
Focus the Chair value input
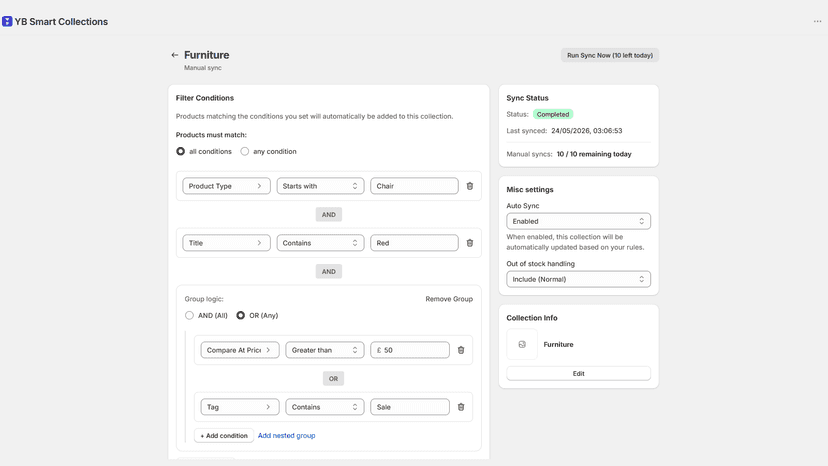click(x=414, y=186)
